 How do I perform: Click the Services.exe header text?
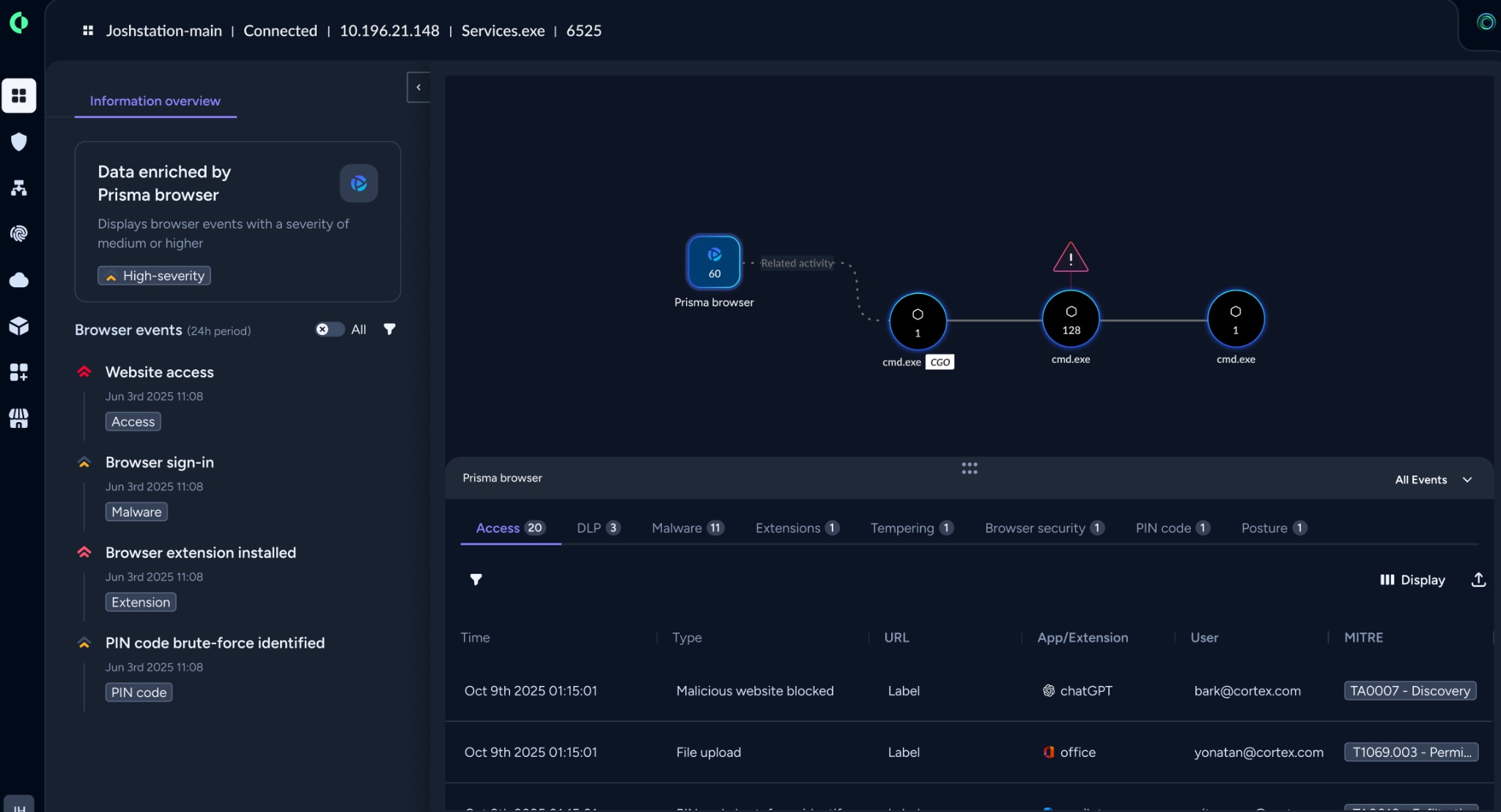[x=503, y=31]
